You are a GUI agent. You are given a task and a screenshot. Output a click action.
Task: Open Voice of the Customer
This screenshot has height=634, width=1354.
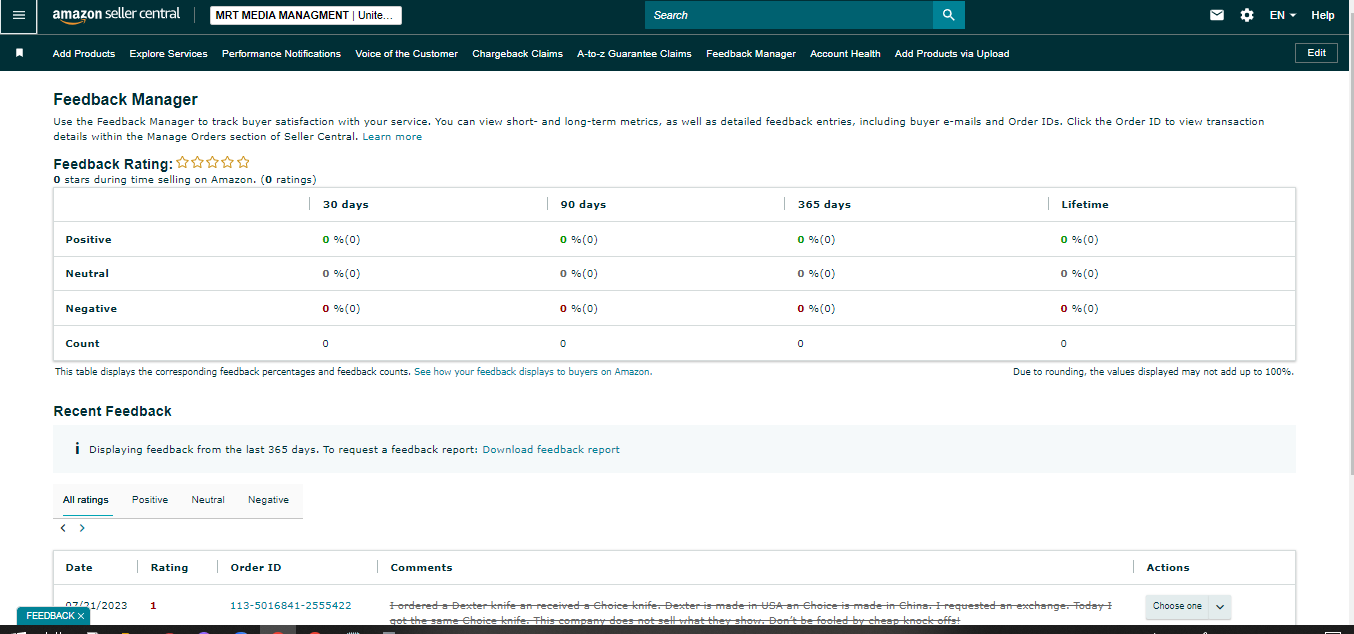tap(406, 54)
